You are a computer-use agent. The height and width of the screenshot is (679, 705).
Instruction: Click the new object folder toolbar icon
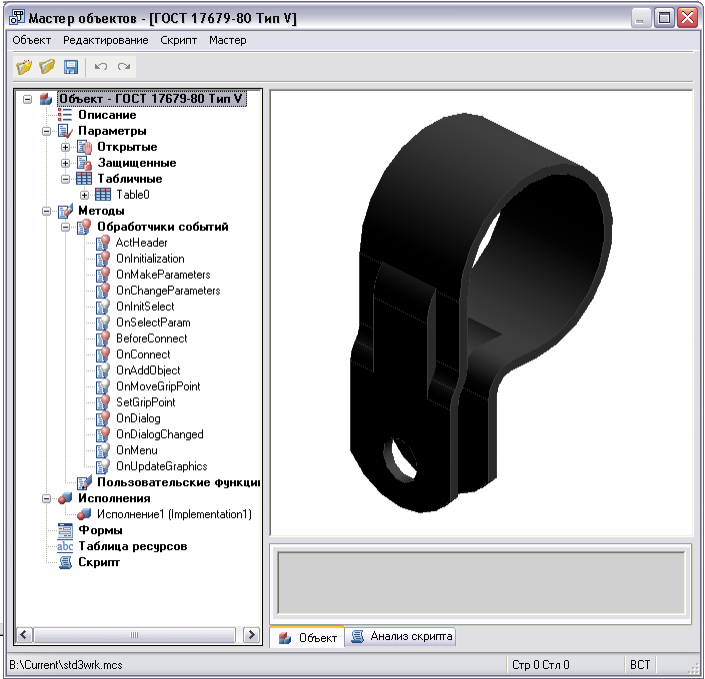tap(24, 67)
